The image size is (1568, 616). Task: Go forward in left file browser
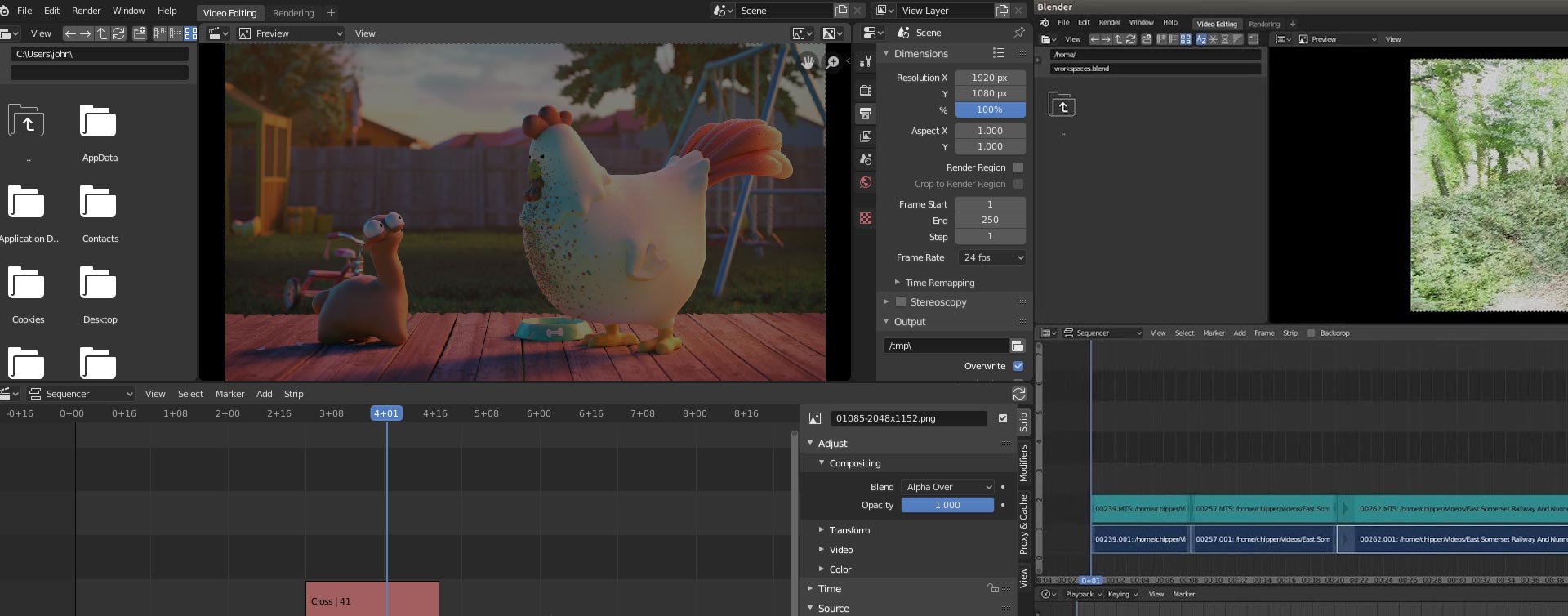[x=86, y=33]
